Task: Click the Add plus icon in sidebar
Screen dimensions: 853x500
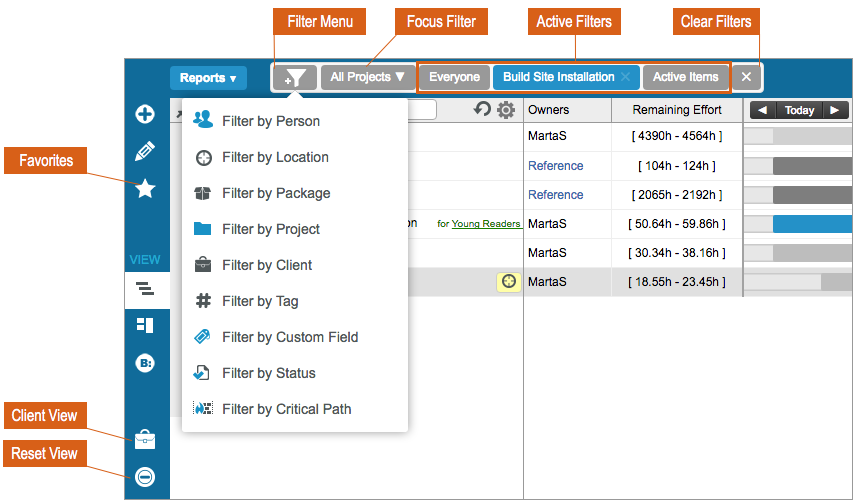Action: pos(145,114)
